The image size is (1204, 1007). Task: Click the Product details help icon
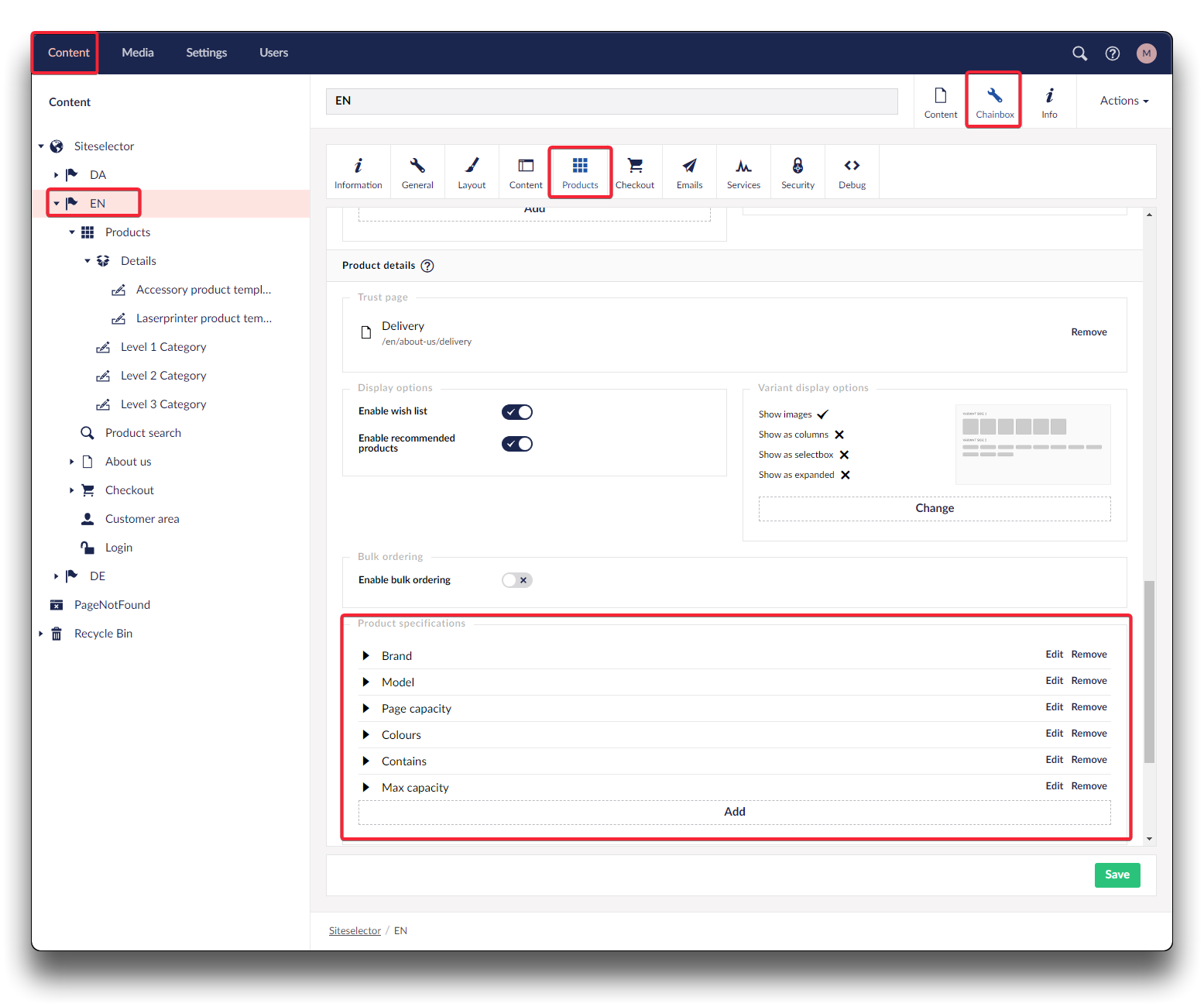pyautogui.click(x=427, y=266)
